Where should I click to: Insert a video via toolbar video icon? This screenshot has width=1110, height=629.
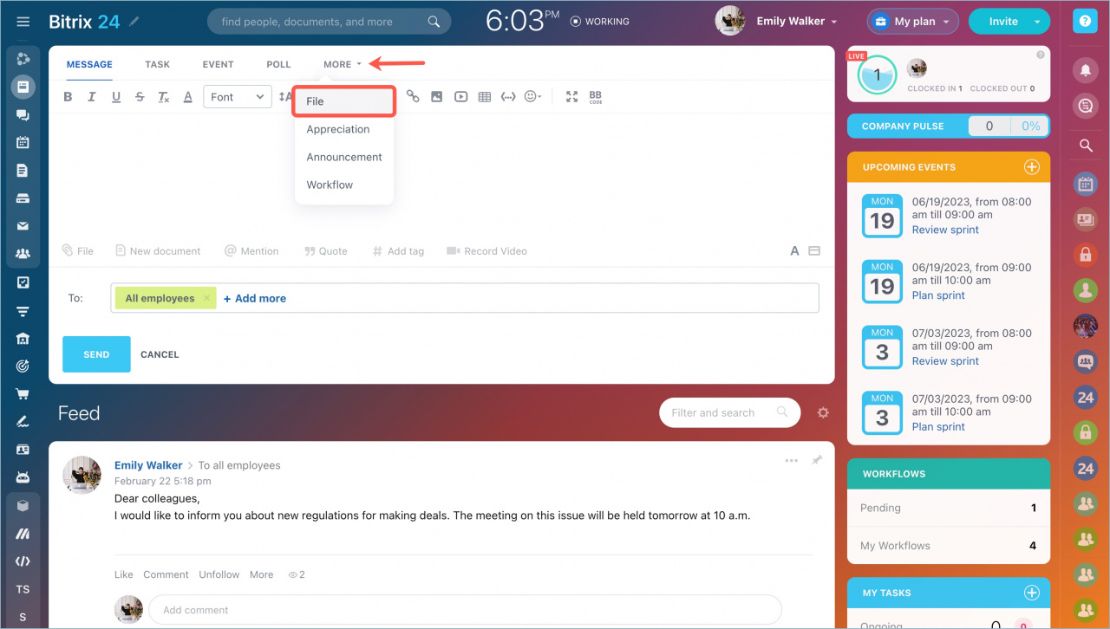[461, 96]
